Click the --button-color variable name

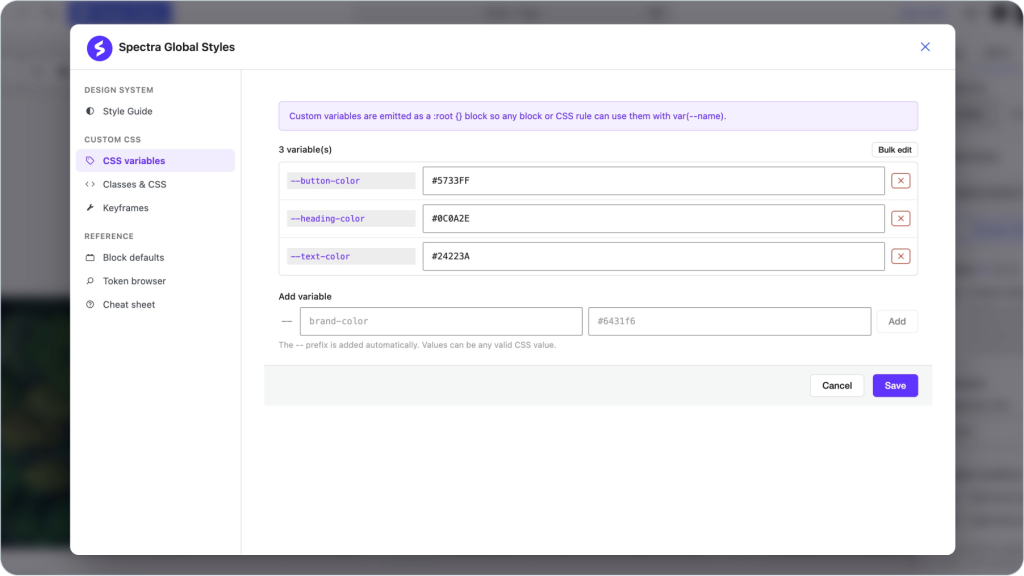pyautogui.click(x=351, y=181)
